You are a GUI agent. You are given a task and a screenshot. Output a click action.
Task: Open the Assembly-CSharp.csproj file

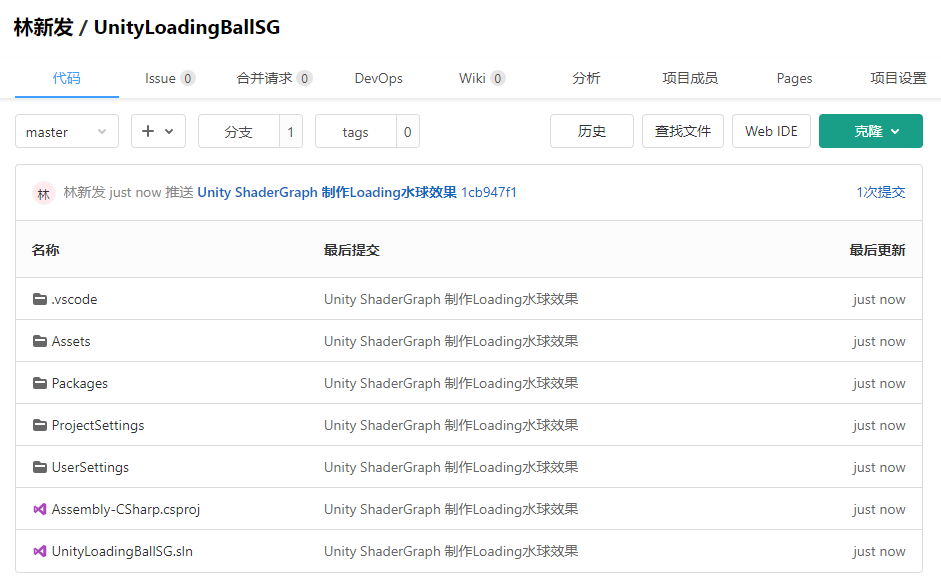click(126, 509)
